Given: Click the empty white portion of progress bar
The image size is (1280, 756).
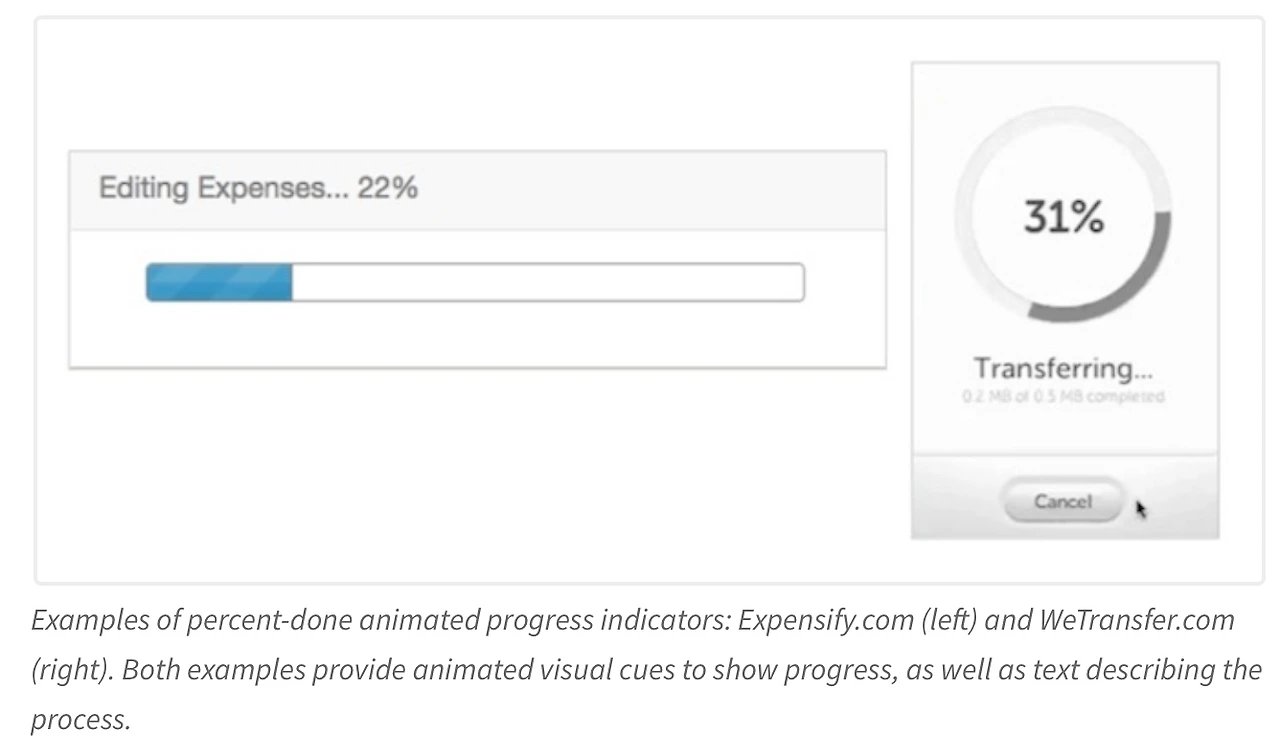Looking at the screenshot, I should pyautogui.click(x=547, y=282).
